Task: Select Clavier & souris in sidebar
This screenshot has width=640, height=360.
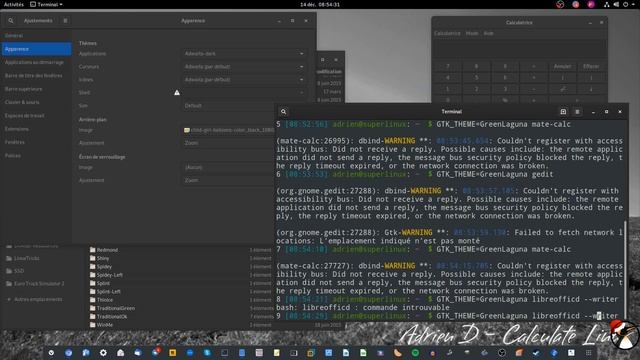Action: pos(36,102)
